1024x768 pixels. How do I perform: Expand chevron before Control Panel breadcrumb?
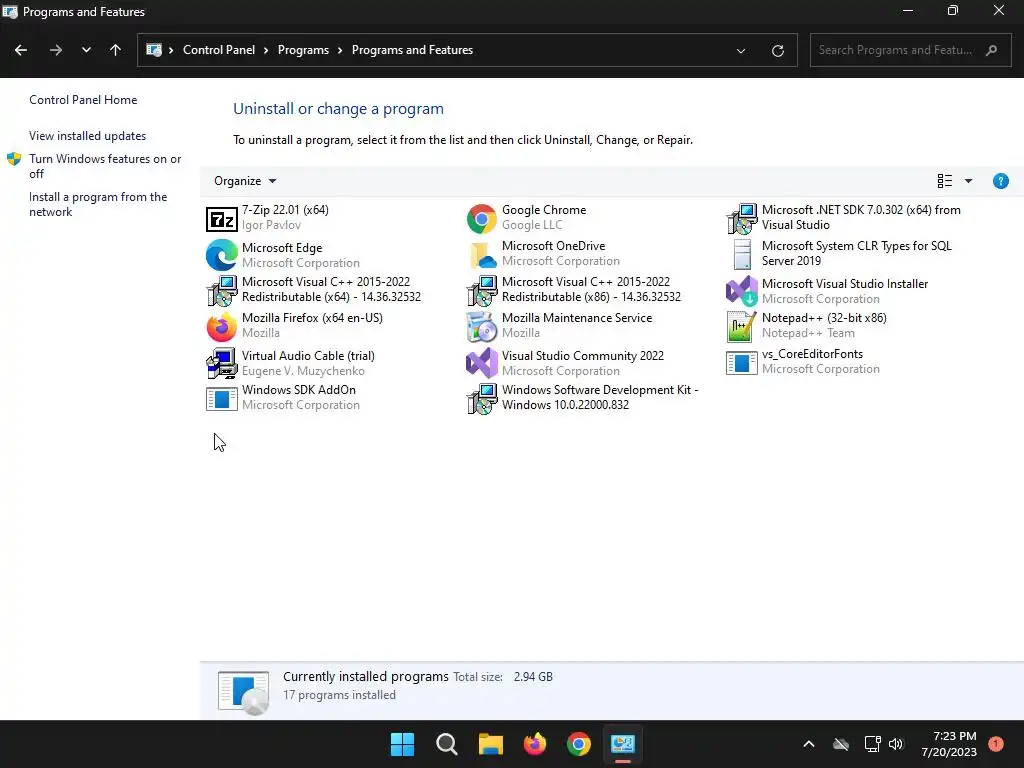(171, 50)
